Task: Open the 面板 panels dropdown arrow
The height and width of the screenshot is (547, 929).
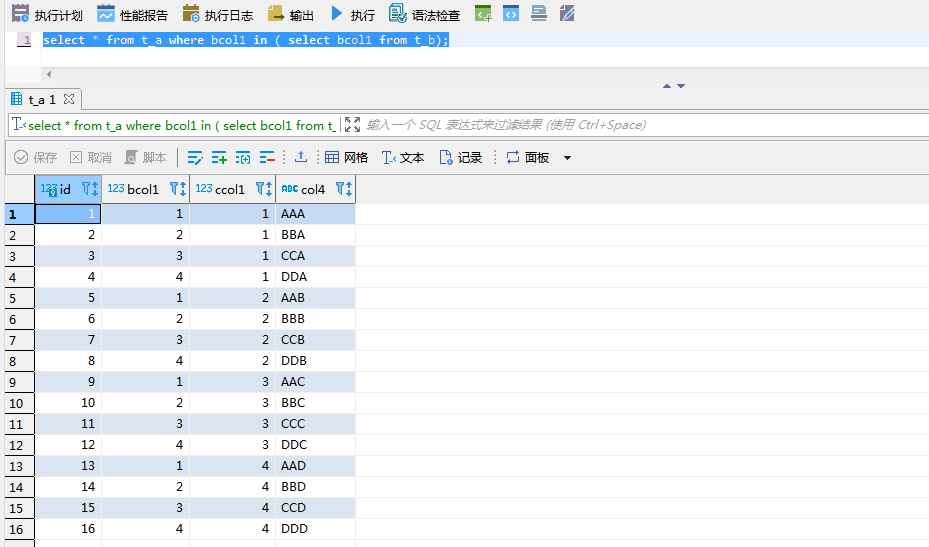Action: (568, 158)
